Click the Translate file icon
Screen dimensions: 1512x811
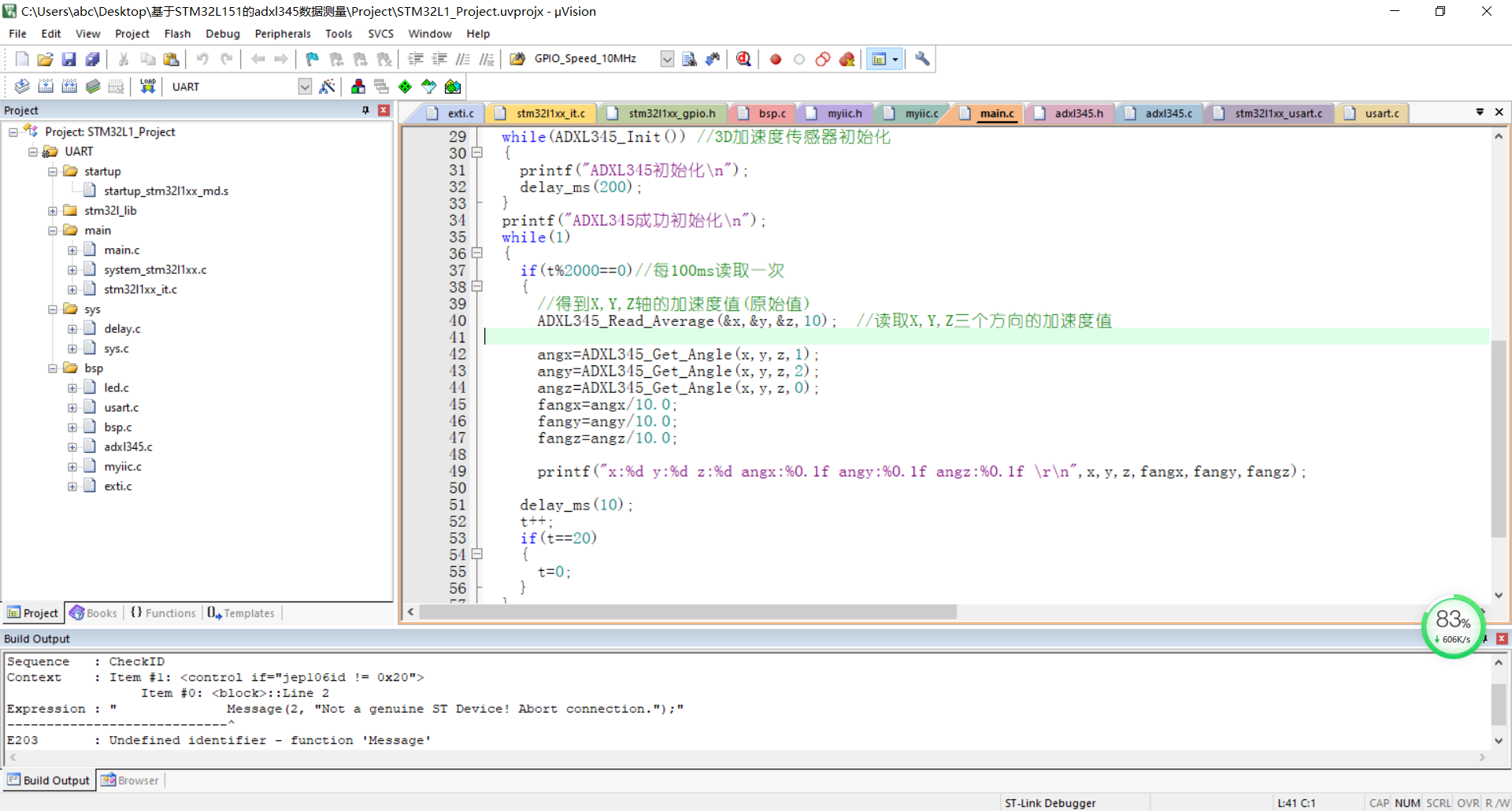22,87
